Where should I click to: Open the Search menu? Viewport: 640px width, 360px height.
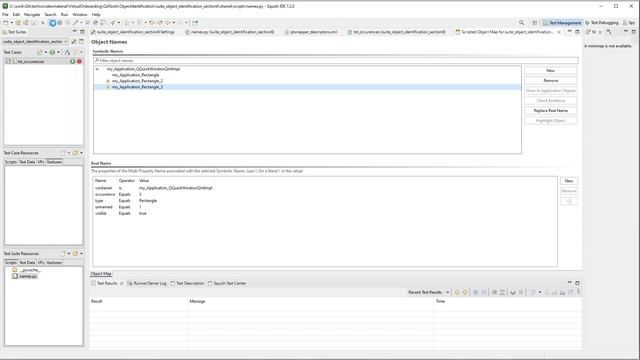50,14
